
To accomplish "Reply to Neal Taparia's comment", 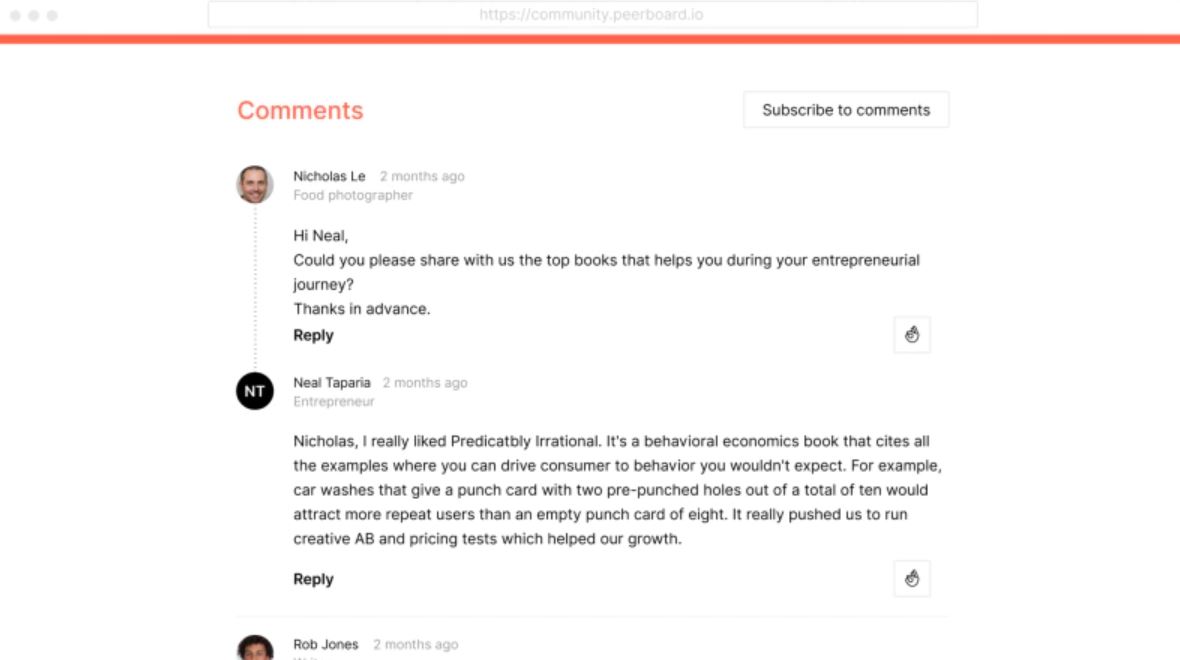I will [313, 579].
